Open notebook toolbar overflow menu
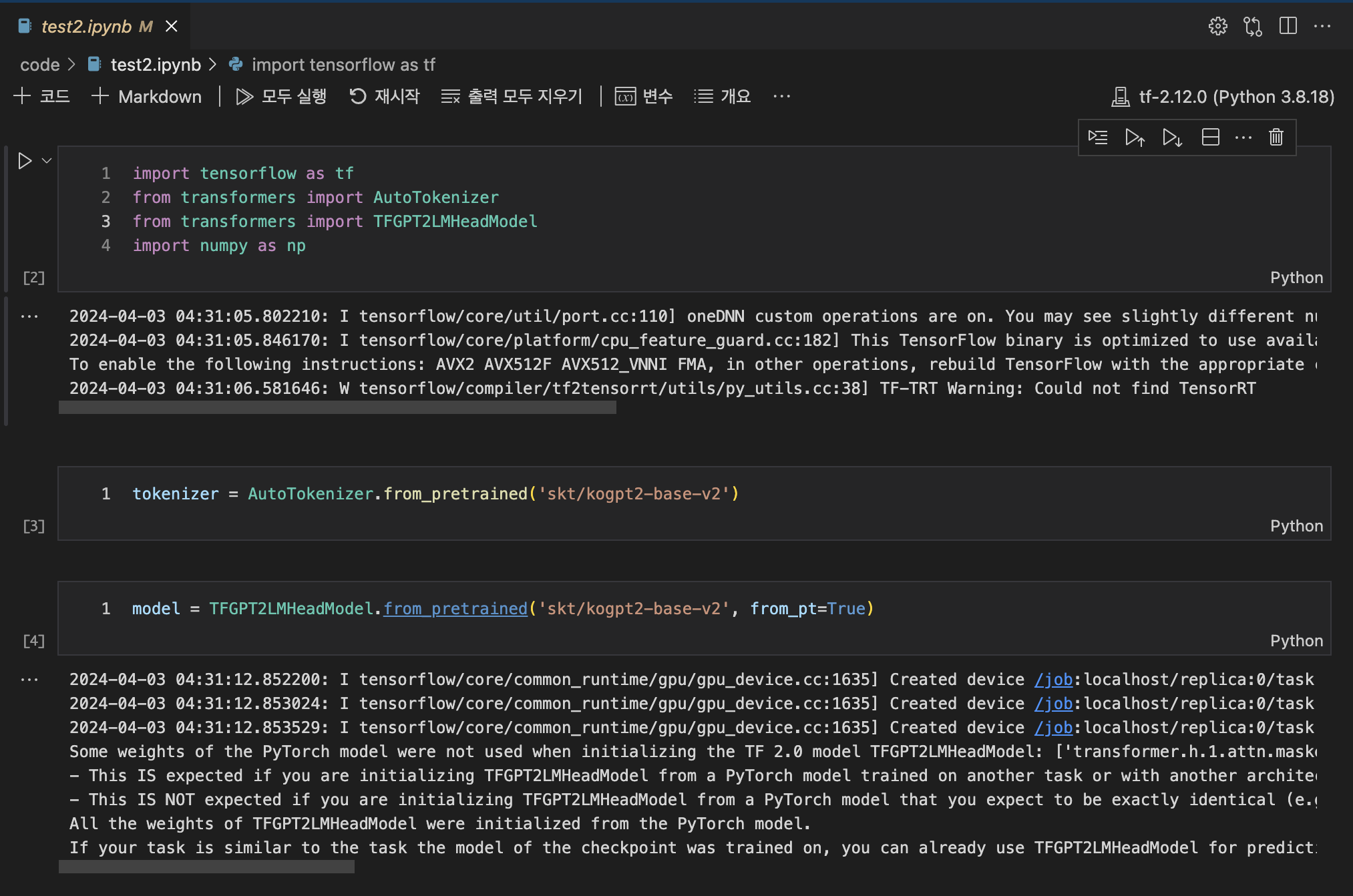Image resolution: width=1353 pixels, height=896 pixels. (x=781, y=97)
